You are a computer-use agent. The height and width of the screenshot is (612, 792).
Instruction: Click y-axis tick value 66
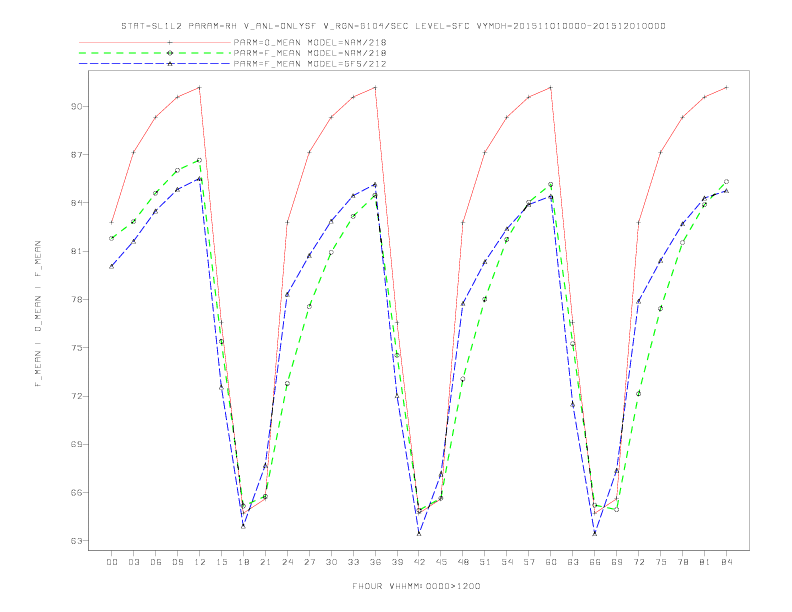77,493
